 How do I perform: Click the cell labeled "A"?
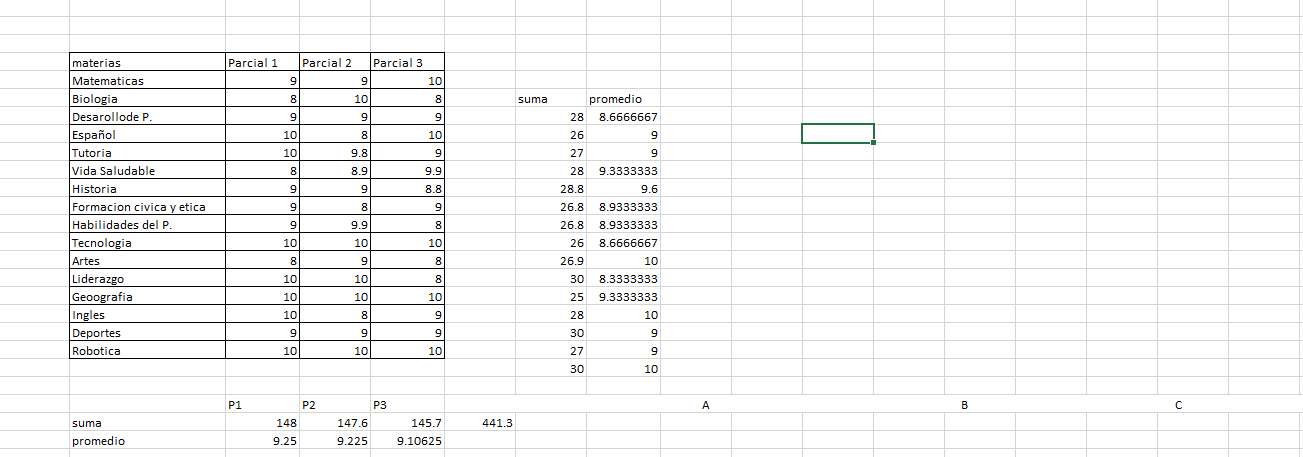pos(706,405)
